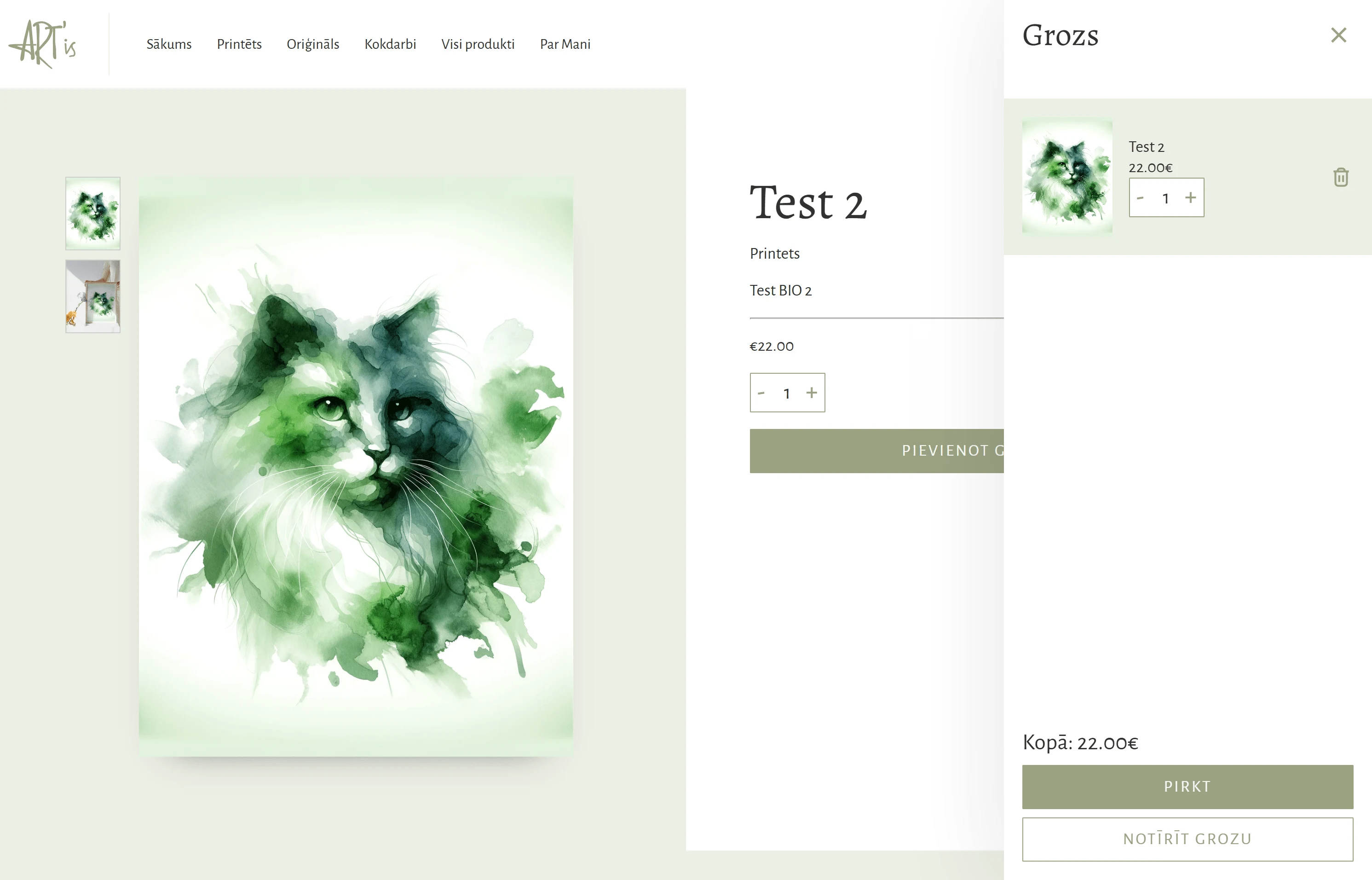Select the framed wall photo thumbnail

[x=92, y=296]
